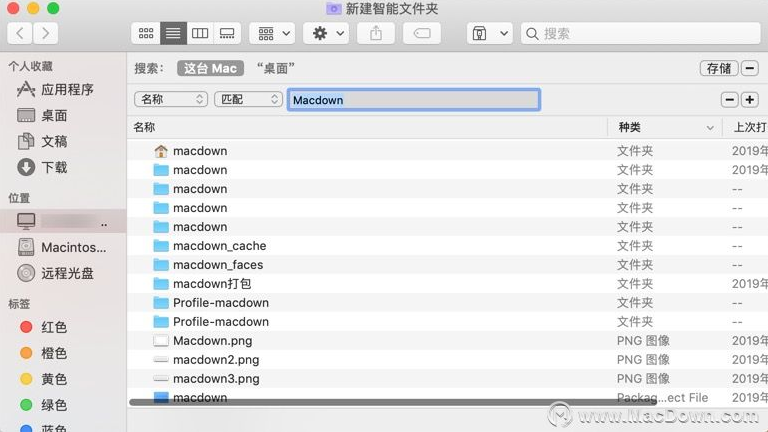Click the Edit Tags toolbar button

tap(422, 33)
